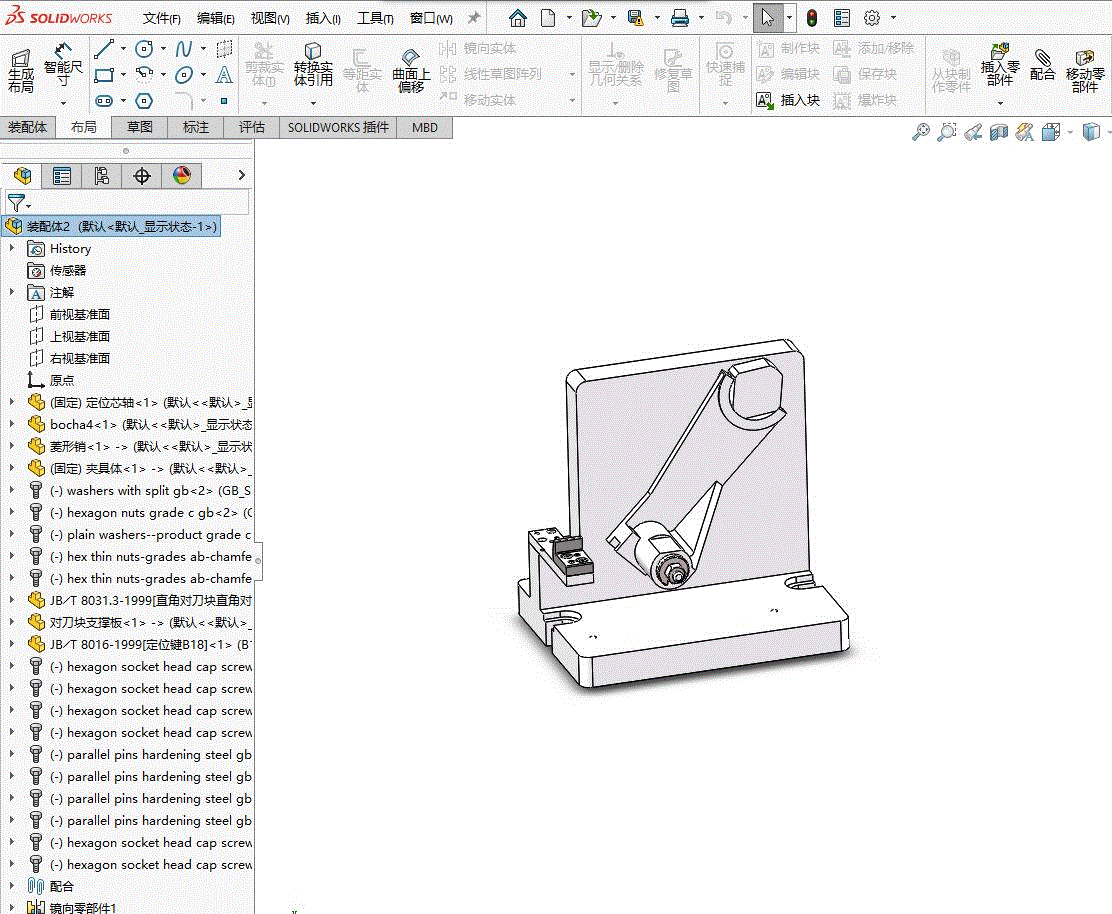Select 前视基准面 plane in feature tree

coord(80,314)
